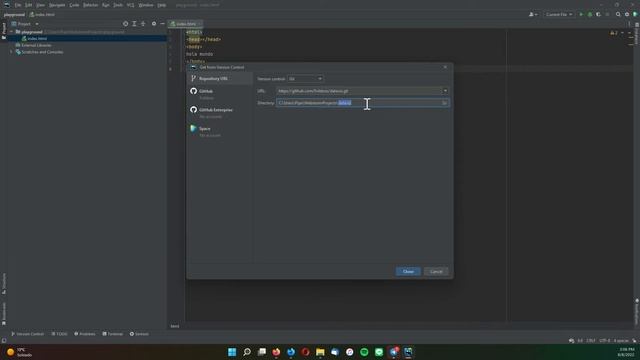Open the Current File run configuration dropdown
Image resolution: width=640 pixels, height=360 pixels.
click(x=559, y=14)
